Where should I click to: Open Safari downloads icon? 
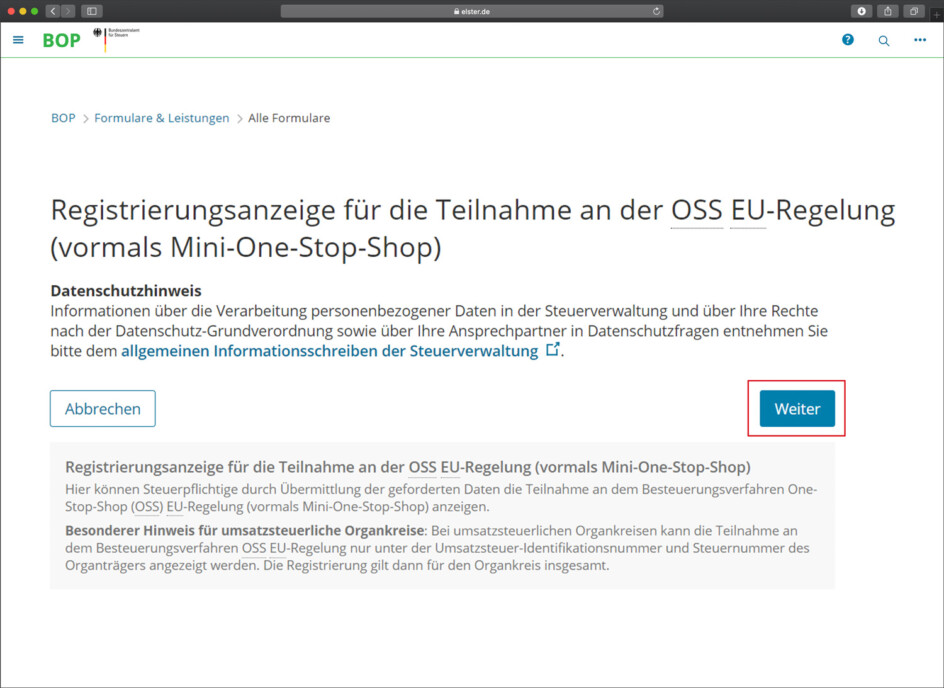pyautogui.click(x=860, y=11)
